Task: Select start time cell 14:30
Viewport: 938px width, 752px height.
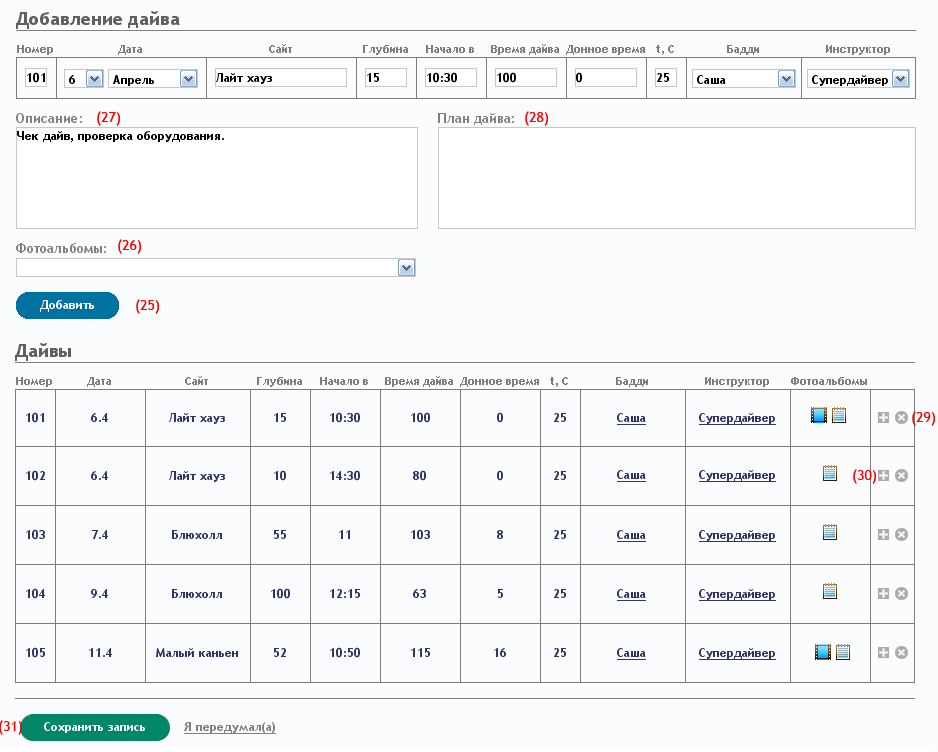Action: tap(345, 476)
